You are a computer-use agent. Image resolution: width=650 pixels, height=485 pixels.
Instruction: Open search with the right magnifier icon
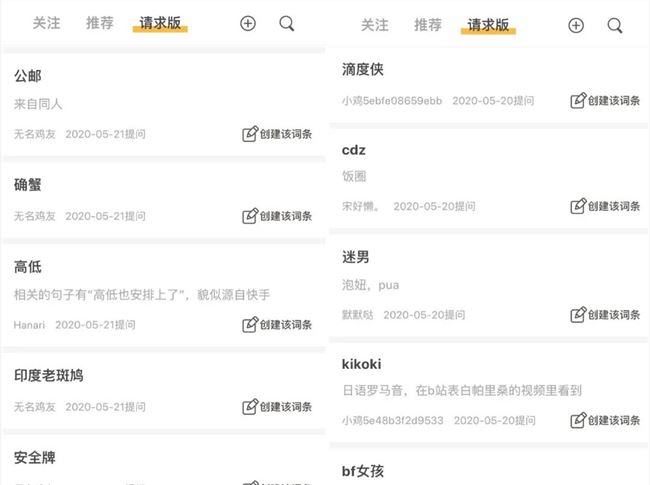pyautogui.click(x=615, y=26)
